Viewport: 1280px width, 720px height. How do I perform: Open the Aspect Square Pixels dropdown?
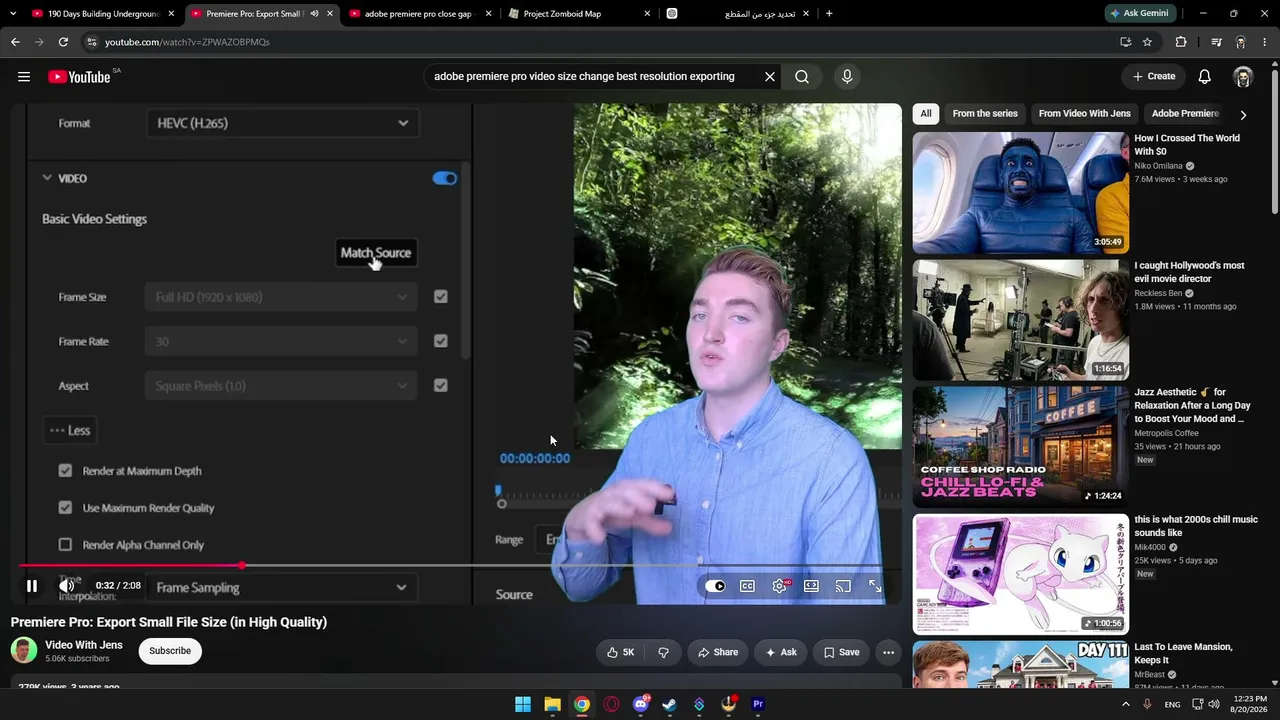281,385
